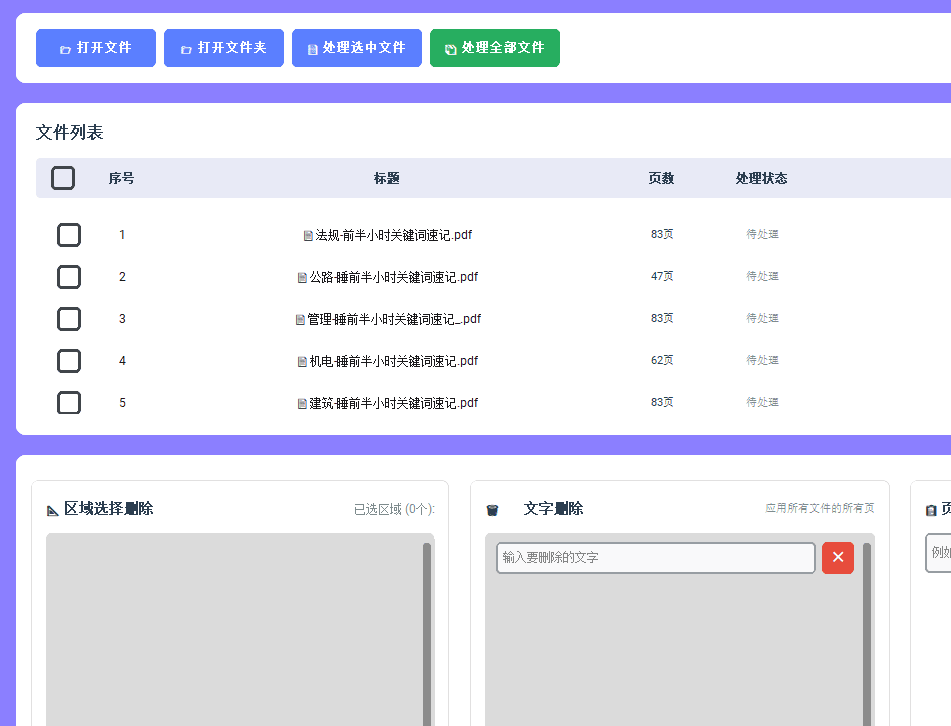Click the 标题 column header
Viewport: 951px width, 726px height.
pos(387,178)
